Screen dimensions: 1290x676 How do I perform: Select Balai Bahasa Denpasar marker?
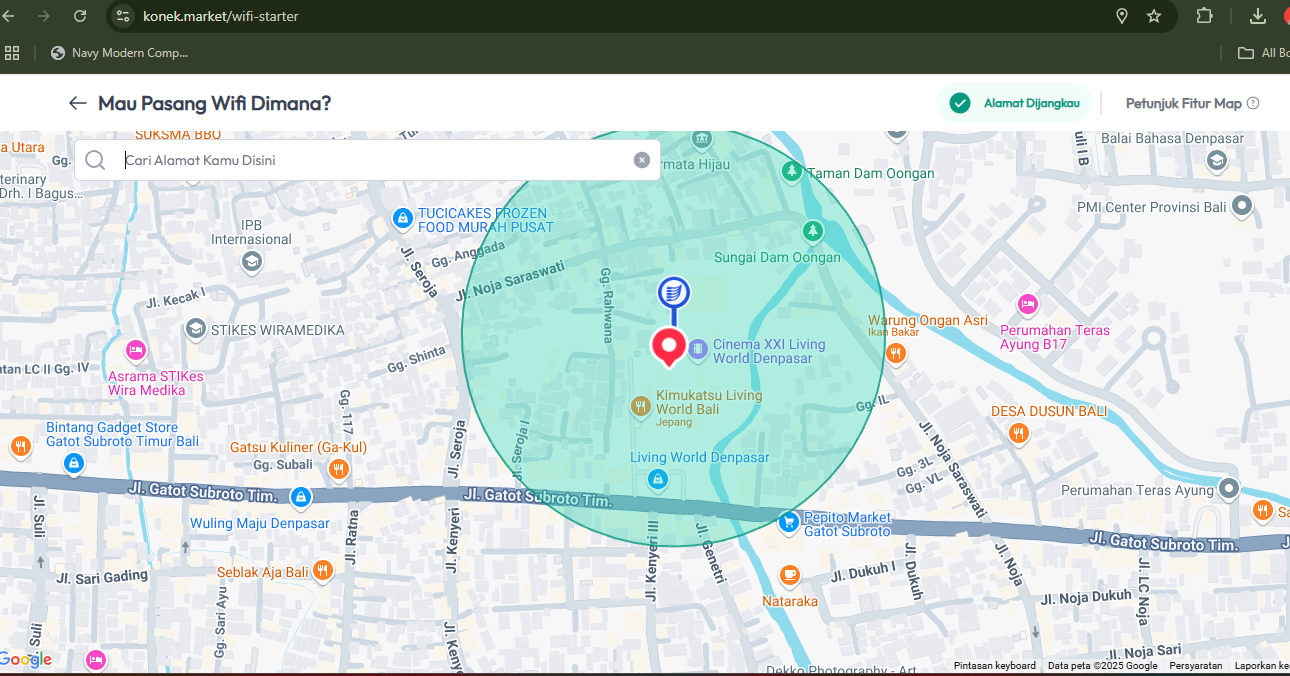[x=1217, y=160]
